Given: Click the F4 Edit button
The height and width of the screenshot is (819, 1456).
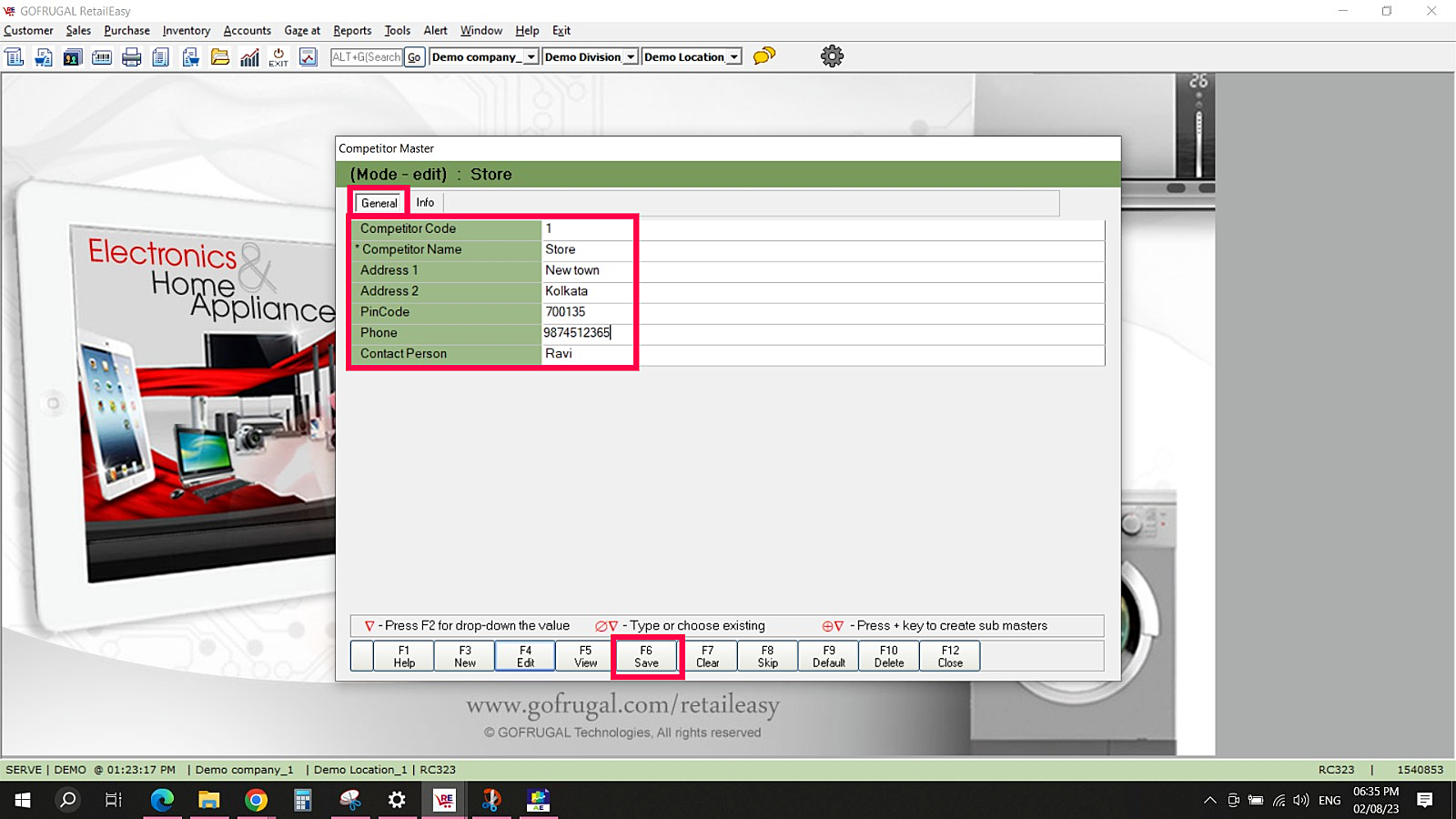Looking at the screenshot, I should [525, 656].
